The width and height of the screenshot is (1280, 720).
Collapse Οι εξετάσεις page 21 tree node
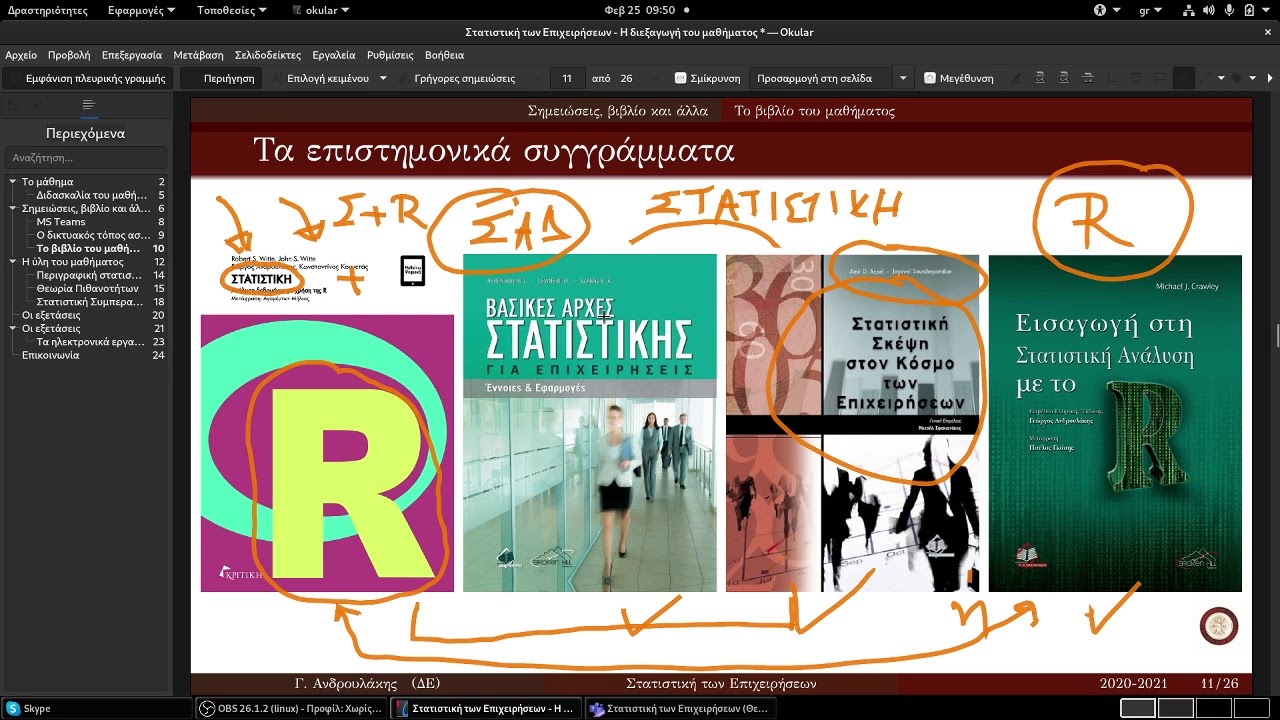[x=13, y=328]
